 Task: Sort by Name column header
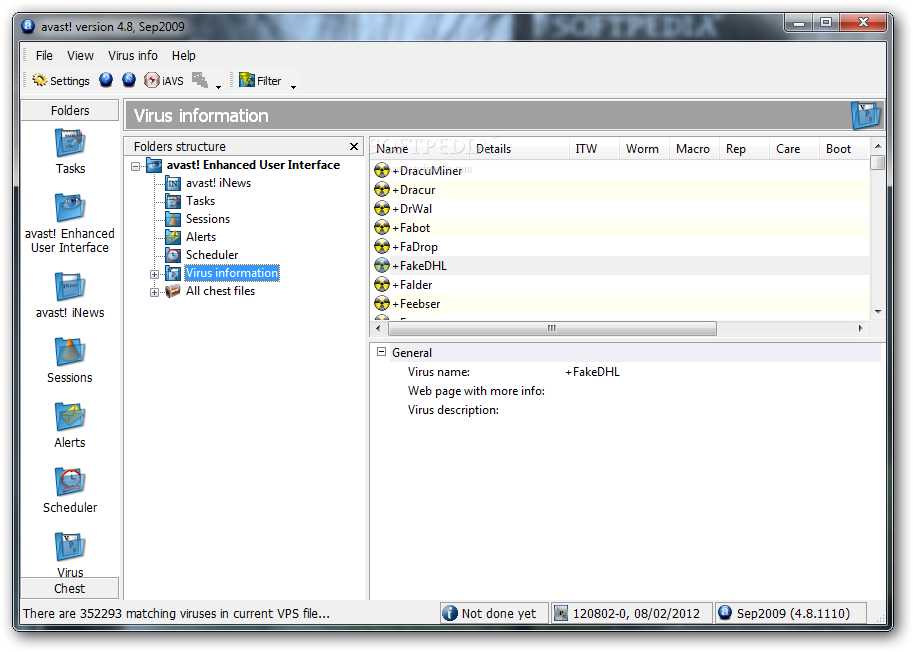(420, 149)
